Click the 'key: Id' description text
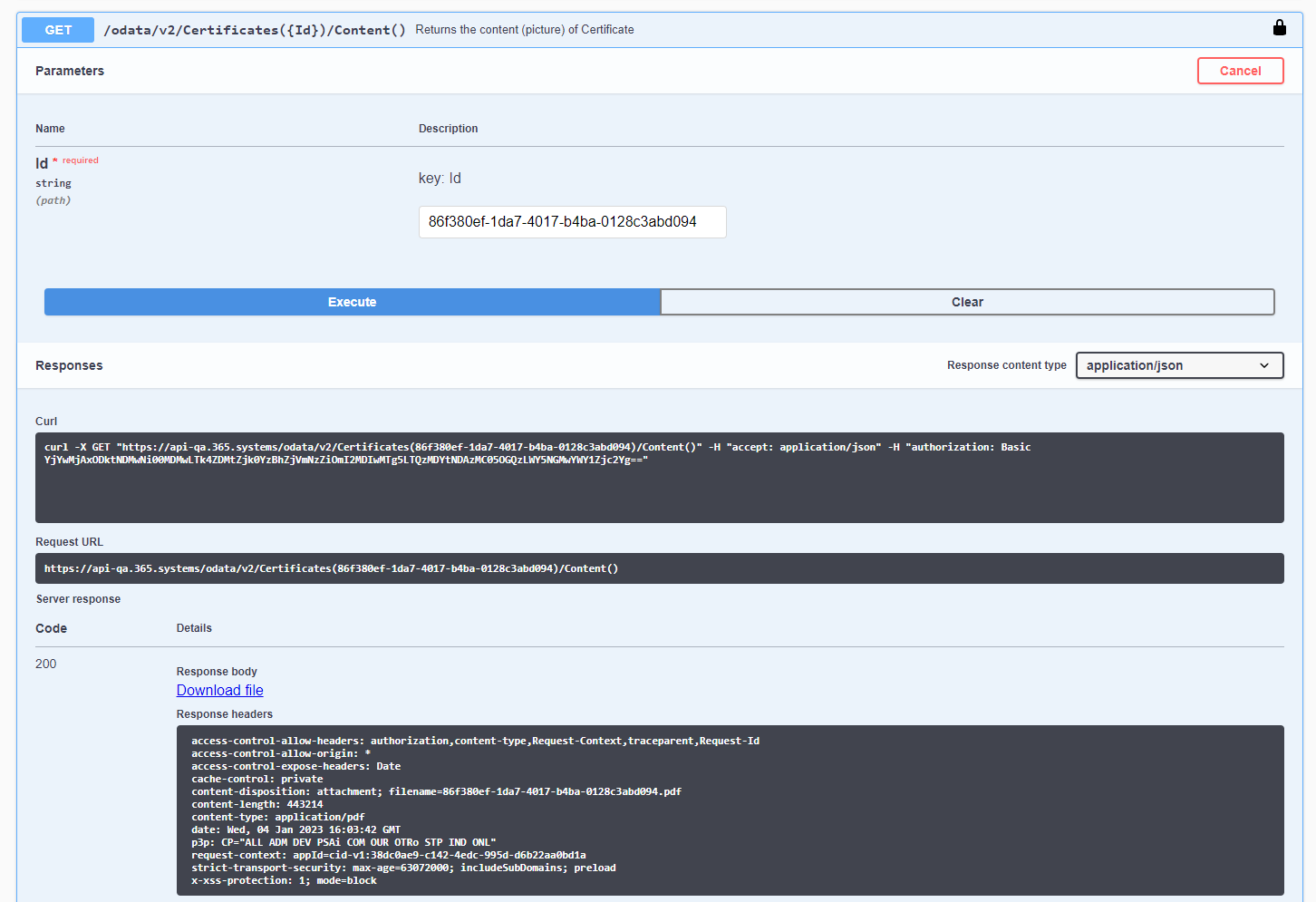This screenshot has width=1316, height=902. coord(440,179)
